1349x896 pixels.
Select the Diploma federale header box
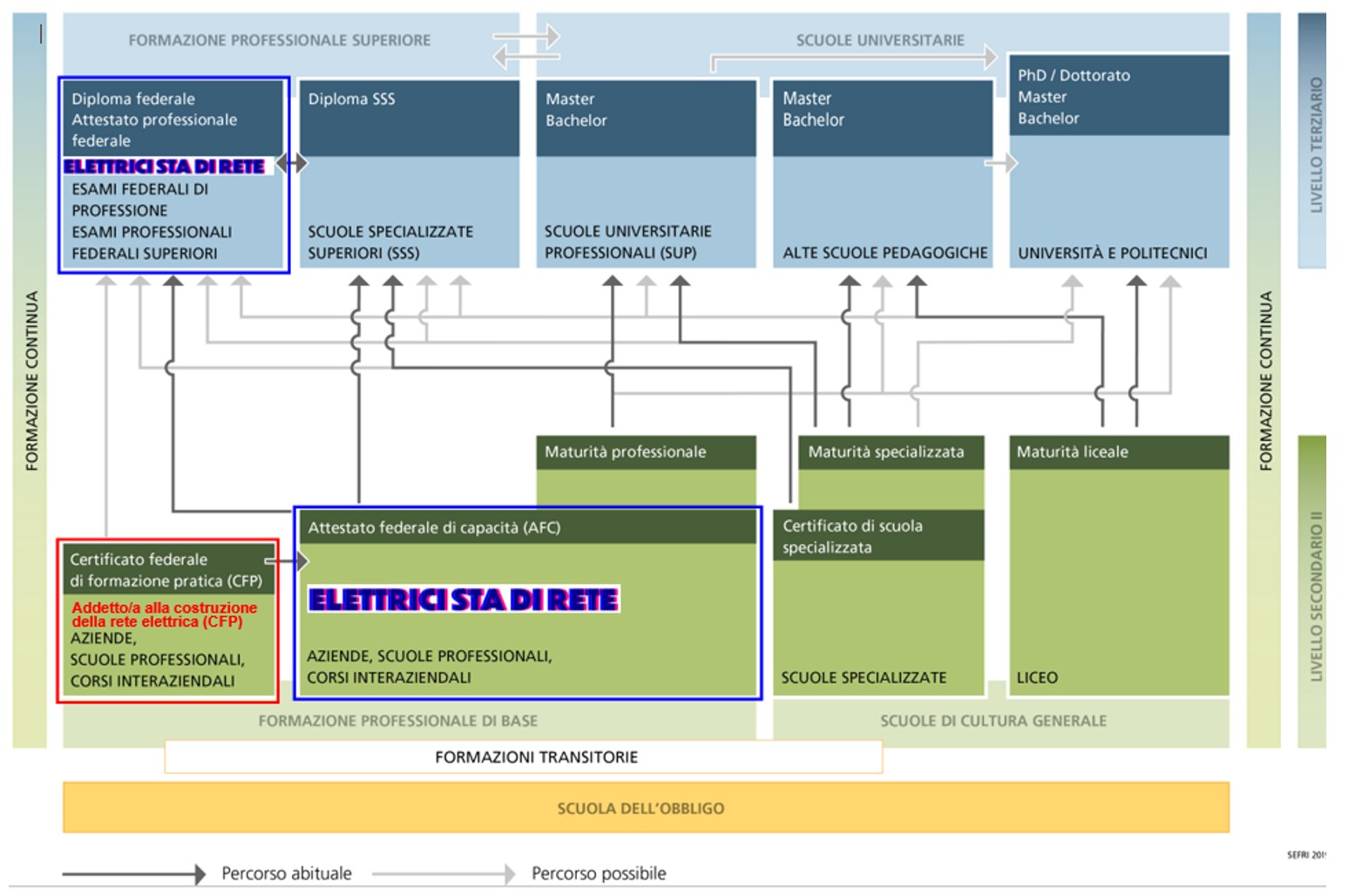(173, 119)
